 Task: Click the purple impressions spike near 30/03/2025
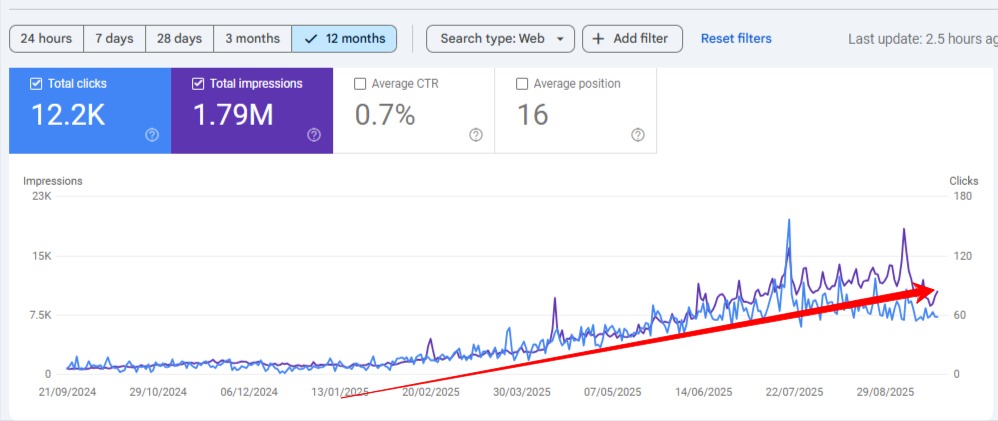click(554, 299)
